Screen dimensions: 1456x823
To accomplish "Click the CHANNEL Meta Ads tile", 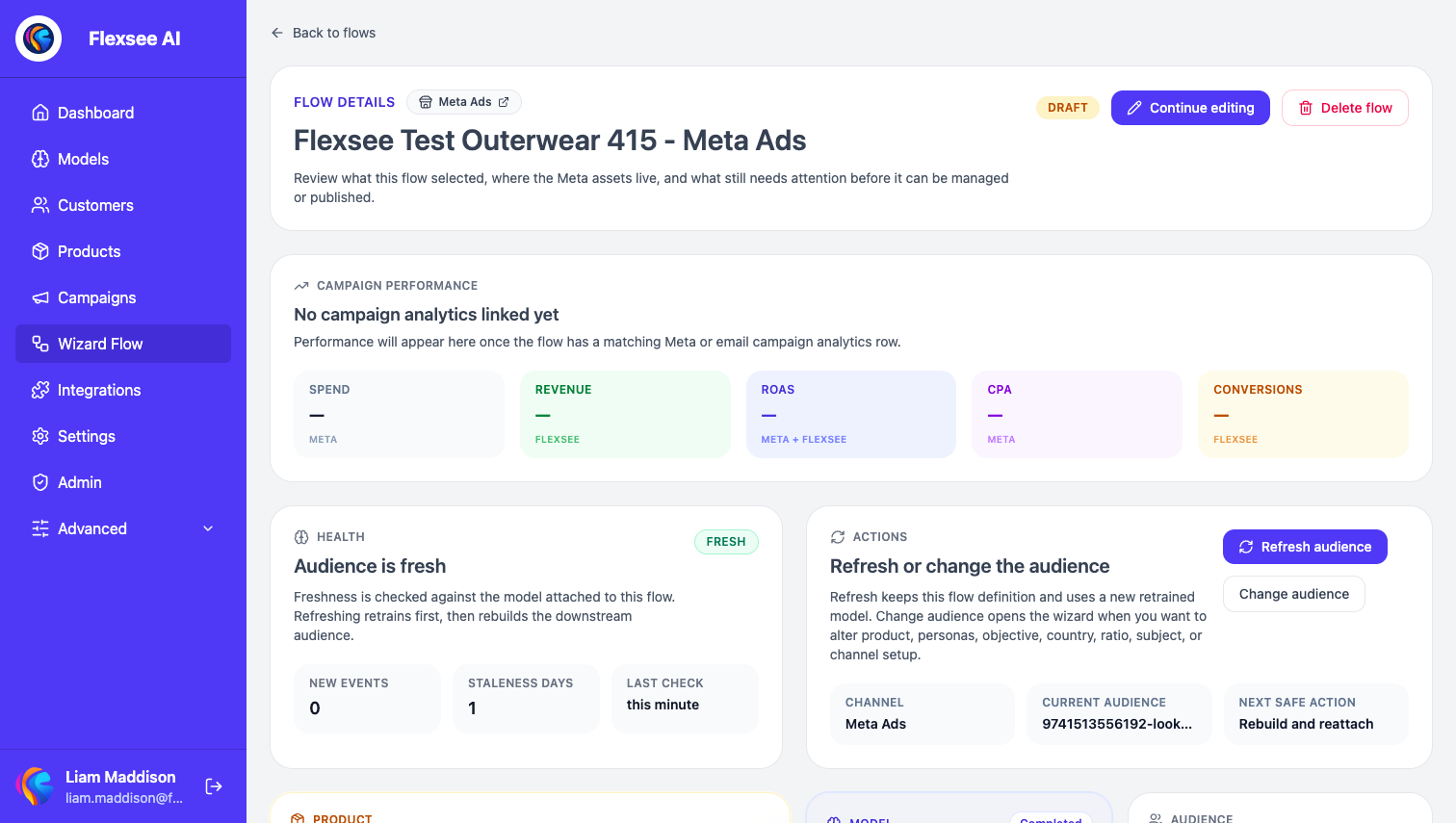I will point(923,714).
